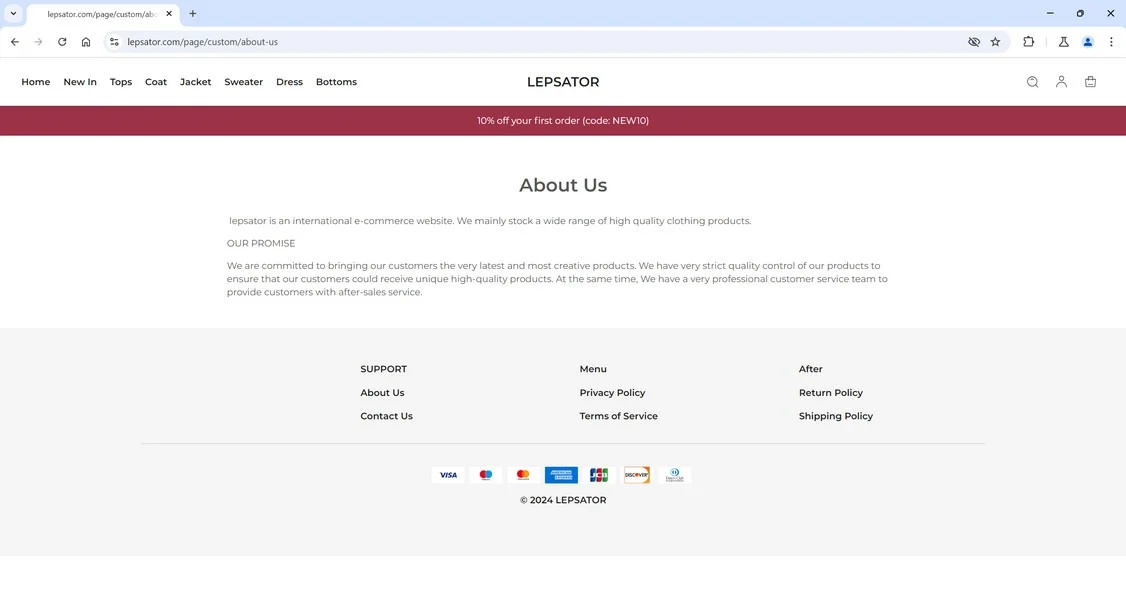
Task: Click the © 2024 LEPSATOR copyright text
Action: (563, 500)
